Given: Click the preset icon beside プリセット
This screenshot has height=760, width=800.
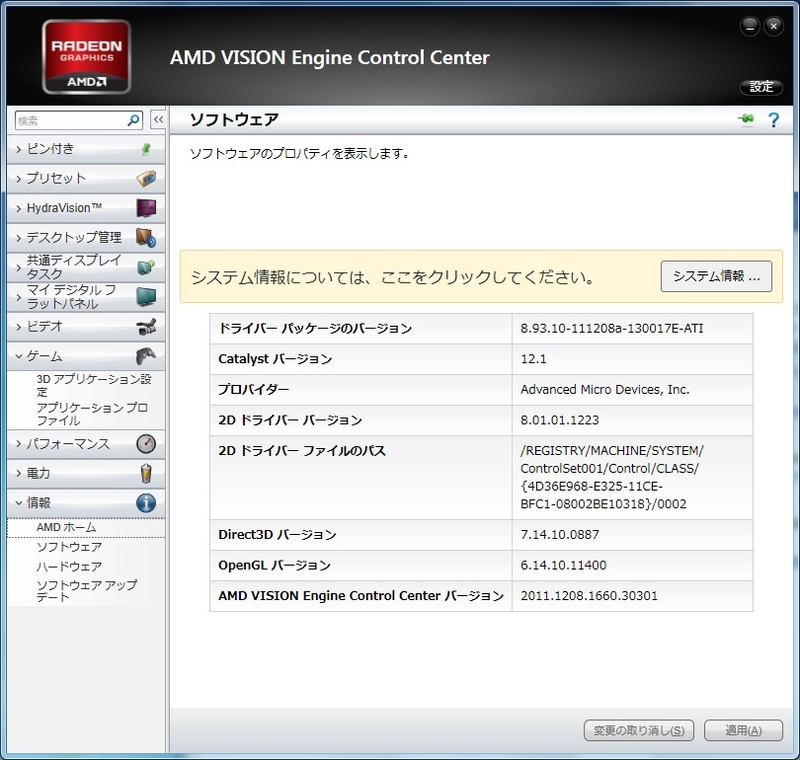Looking at the screenshot, I should (x=146, y=178).
